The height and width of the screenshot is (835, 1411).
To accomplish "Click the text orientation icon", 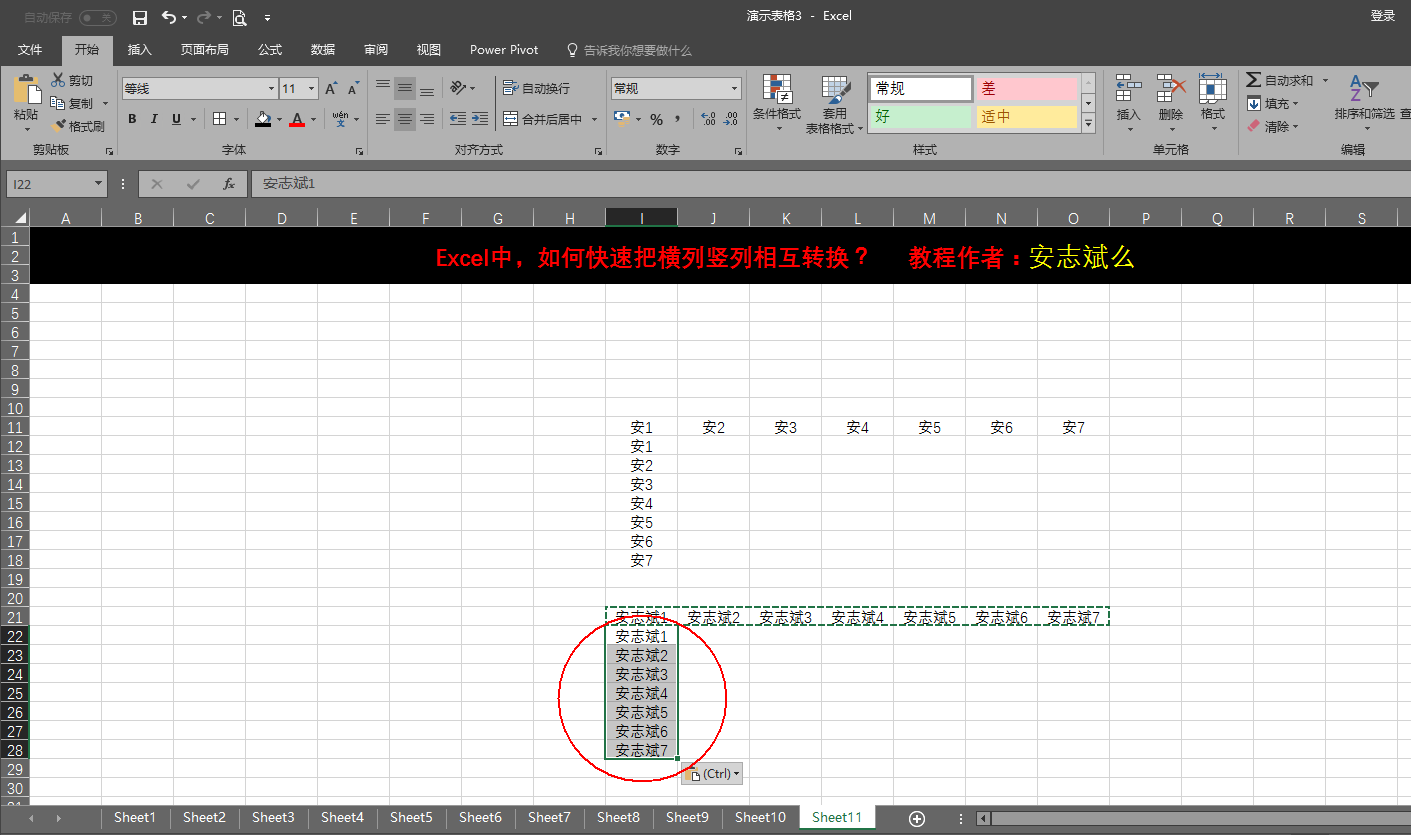I will tap(457, 88).
